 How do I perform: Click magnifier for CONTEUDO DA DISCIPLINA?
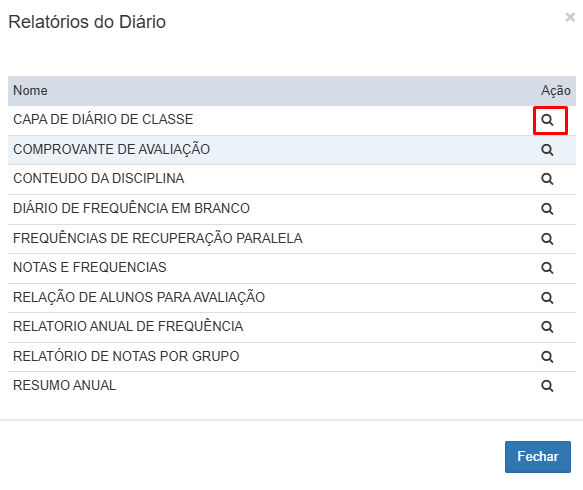click(x=547, y=179)
